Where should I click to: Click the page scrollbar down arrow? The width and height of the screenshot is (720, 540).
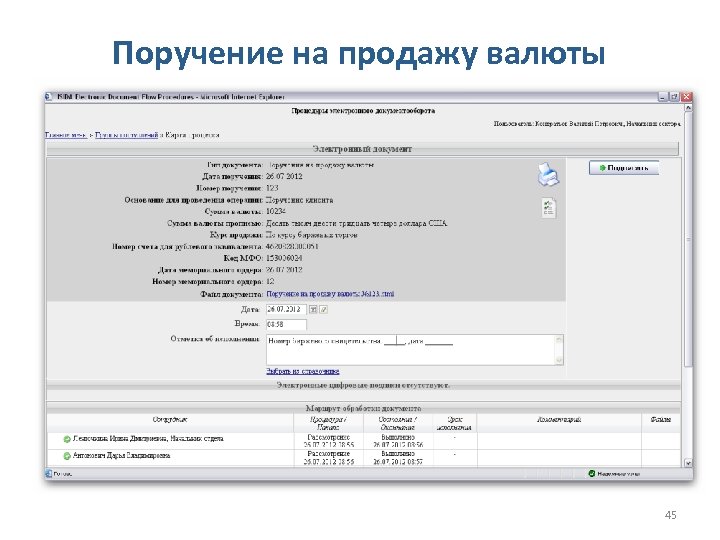pos(688,463)
